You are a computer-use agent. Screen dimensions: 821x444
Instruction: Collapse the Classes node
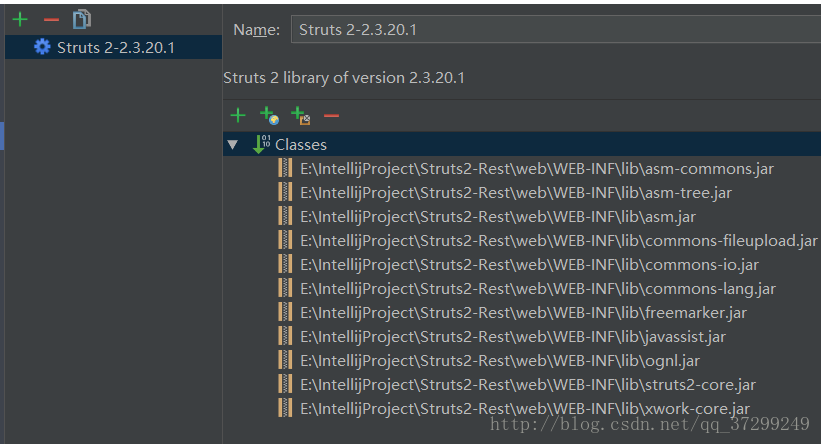(232, 145)
